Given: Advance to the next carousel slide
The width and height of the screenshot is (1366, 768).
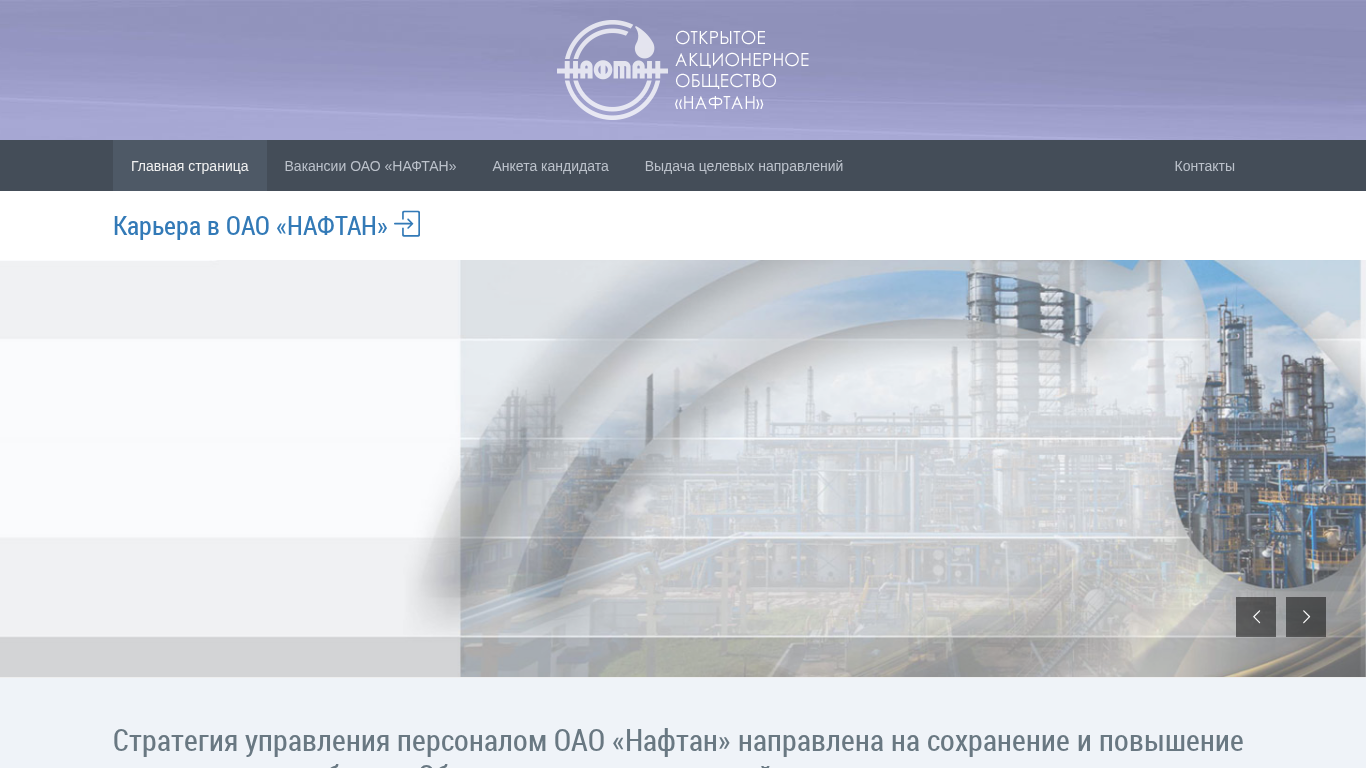Looking at the screenshot, I should (1306, 617).
